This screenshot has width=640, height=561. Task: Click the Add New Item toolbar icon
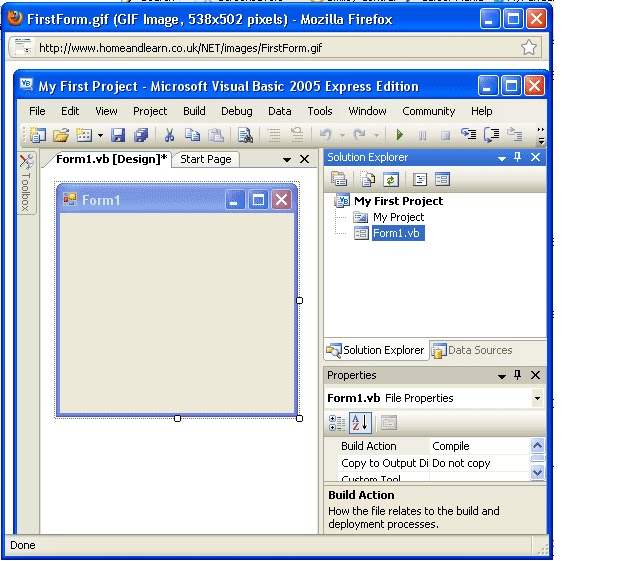pos(84,135)
